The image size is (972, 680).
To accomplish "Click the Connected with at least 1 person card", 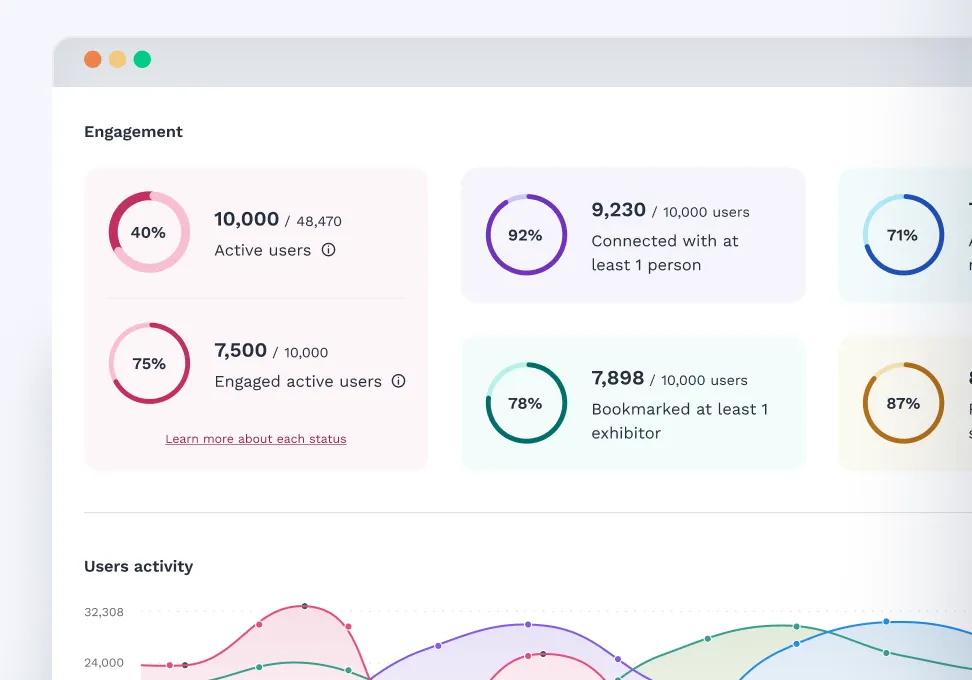I will tap(632, 234).
